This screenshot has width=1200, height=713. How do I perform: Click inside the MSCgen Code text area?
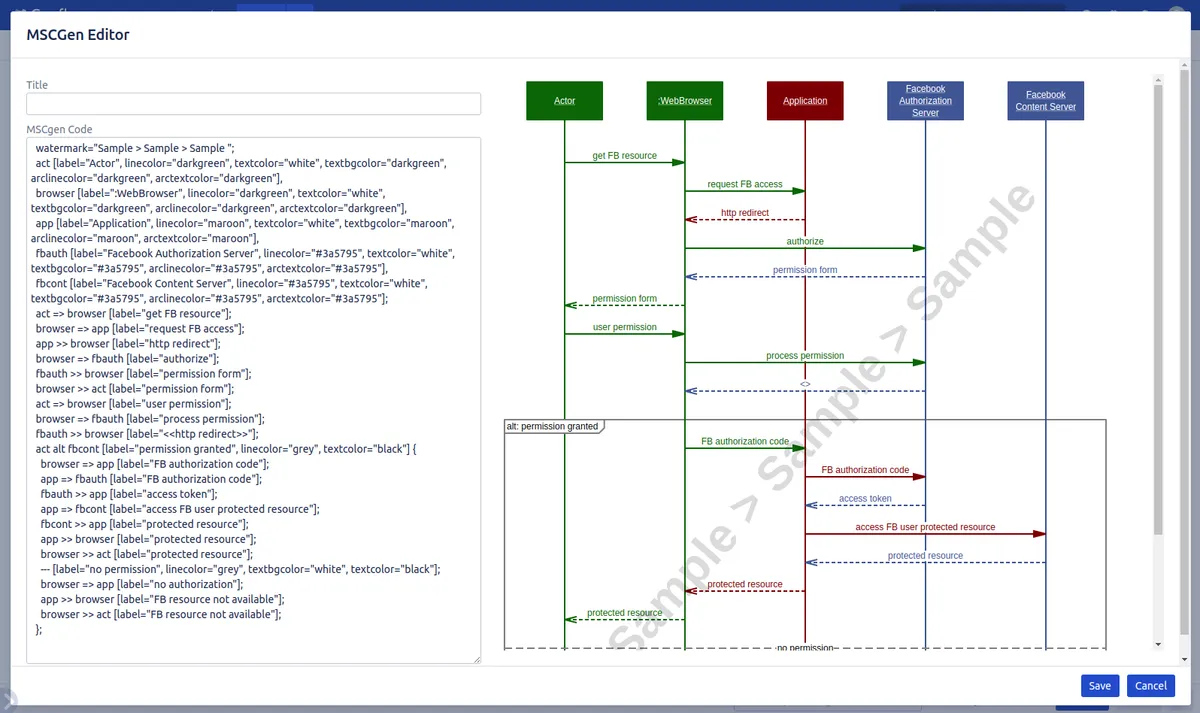pyautogui.click(x=253, y=400)
